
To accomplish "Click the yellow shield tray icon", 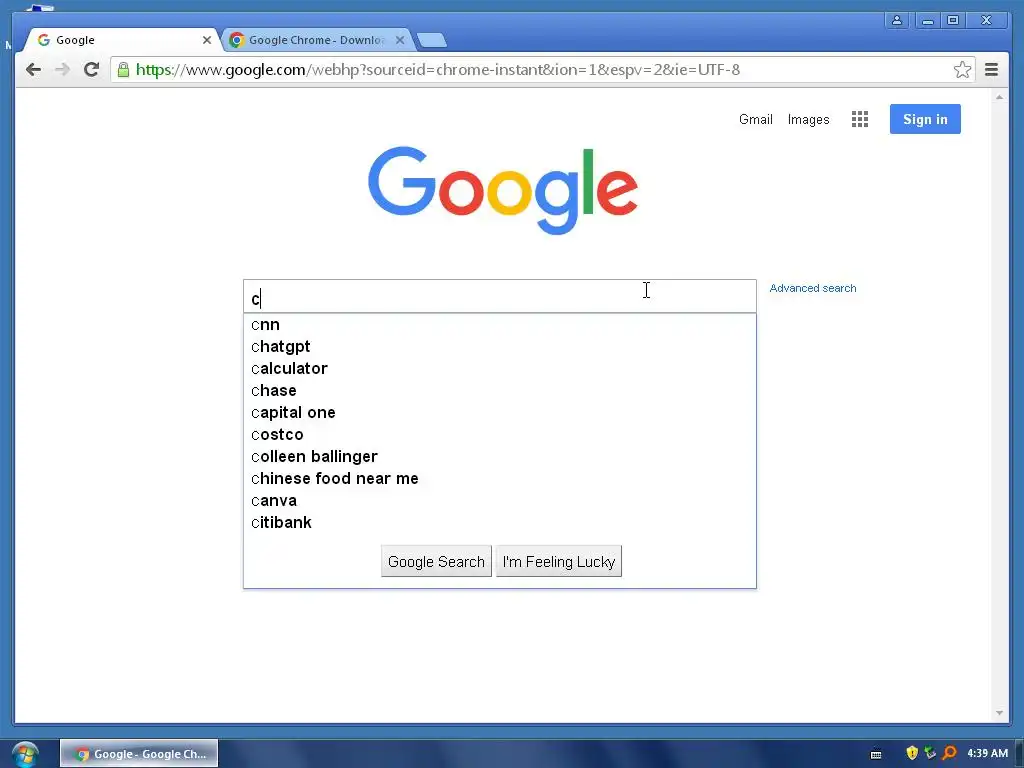I will tap(912, 753).
